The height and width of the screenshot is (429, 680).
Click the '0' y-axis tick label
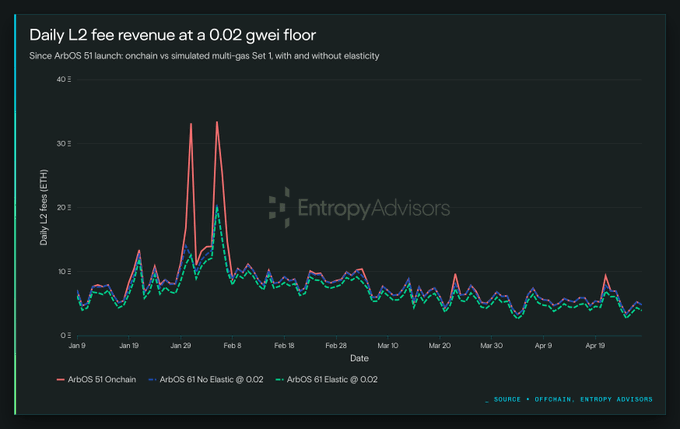click(65, 335)
